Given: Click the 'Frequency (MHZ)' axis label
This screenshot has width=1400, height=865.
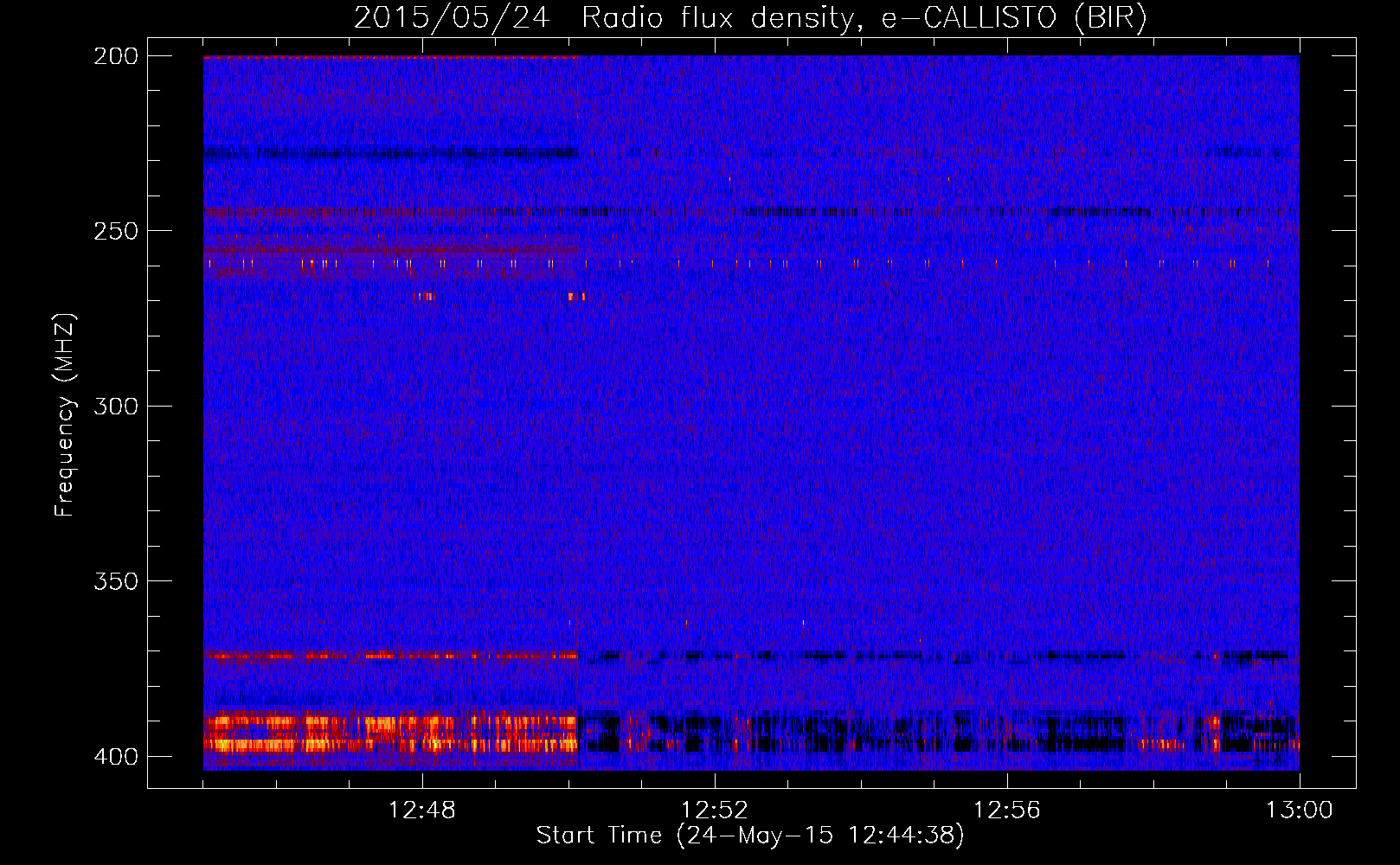Looking at the screenshot, I should point(65,415).
